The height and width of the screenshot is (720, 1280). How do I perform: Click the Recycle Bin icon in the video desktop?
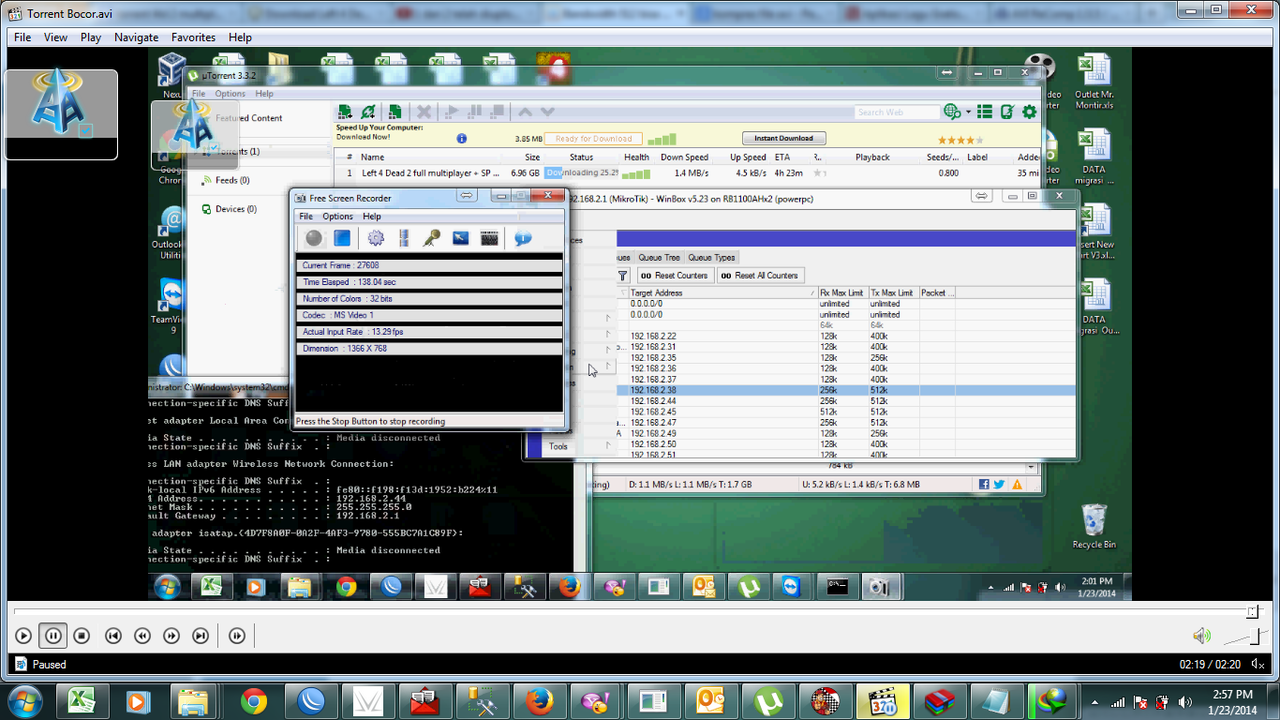point(1094,526)
